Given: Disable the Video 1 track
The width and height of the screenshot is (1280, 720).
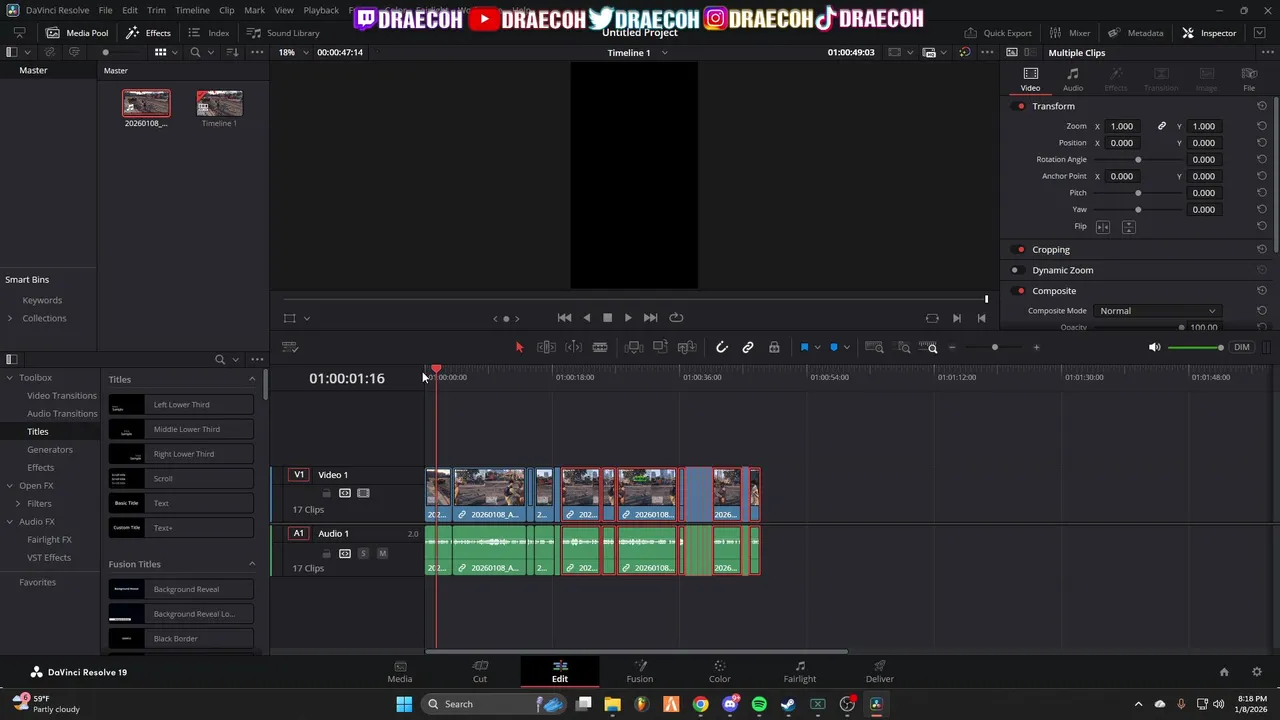Looking at the screenshot, I should [363, 493].
